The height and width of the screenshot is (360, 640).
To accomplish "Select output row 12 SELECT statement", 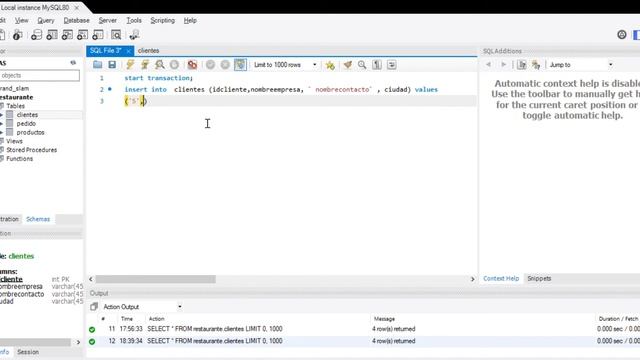I will tap(214, 341).
